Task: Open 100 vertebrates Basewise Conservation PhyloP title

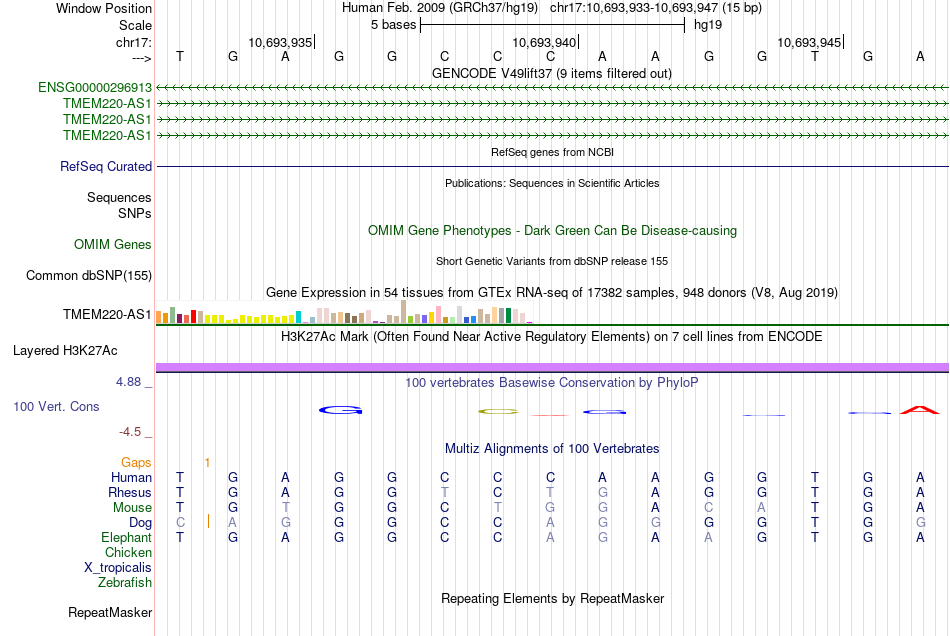Action: pos(552,383)
